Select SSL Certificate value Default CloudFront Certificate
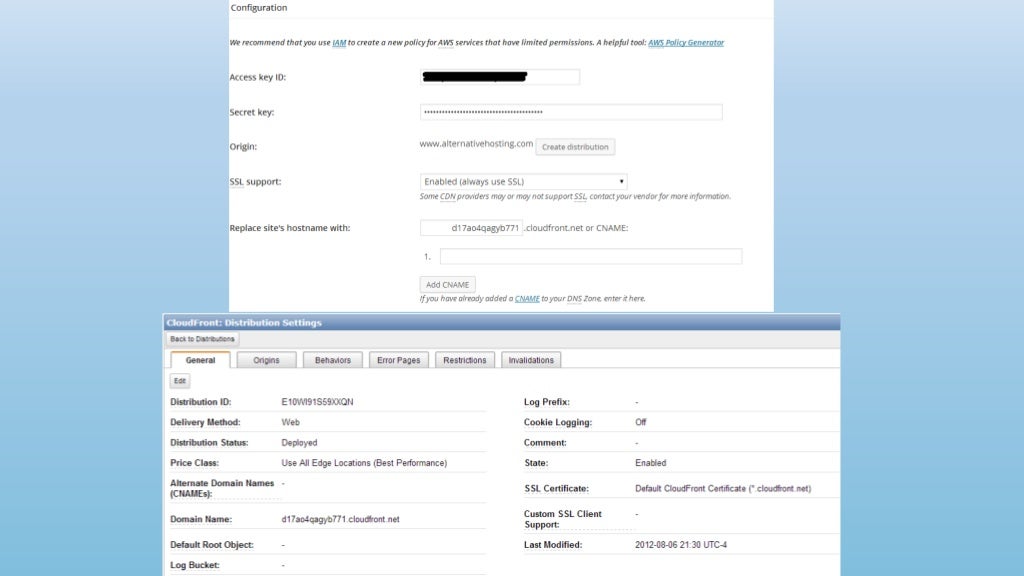The width and height of the screenshot is (1024, 576). [723, 488]
